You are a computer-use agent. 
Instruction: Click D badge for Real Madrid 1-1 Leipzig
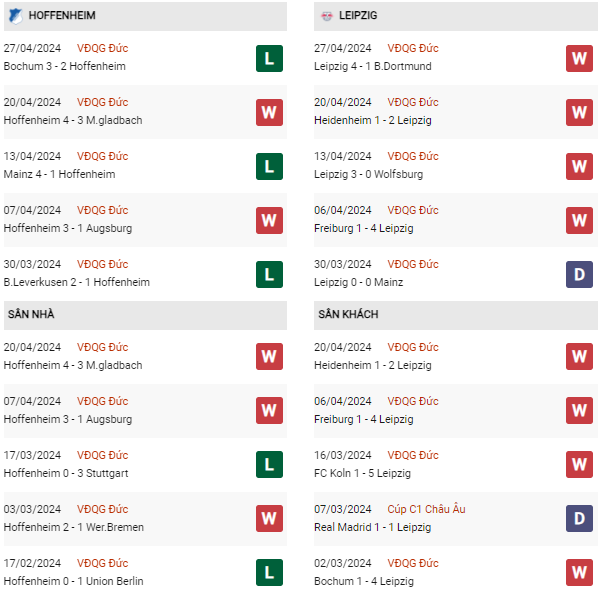pos(579,518)
